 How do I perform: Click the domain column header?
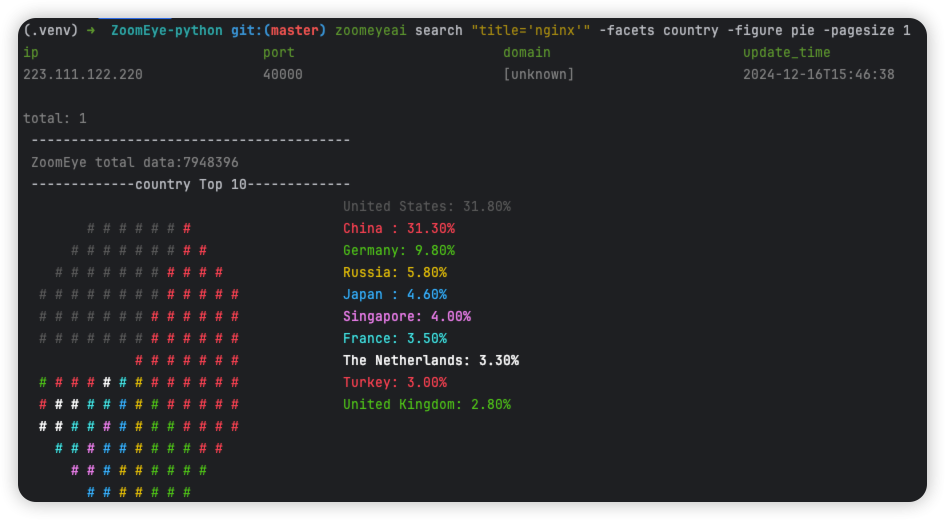pyautogui.click(x=527, y=53)
